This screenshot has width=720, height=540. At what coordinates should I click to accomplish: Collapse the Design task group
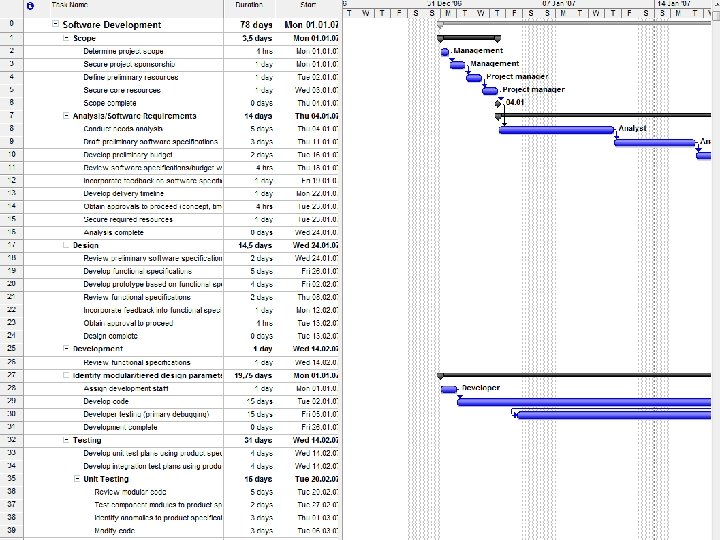click(66, 245)
